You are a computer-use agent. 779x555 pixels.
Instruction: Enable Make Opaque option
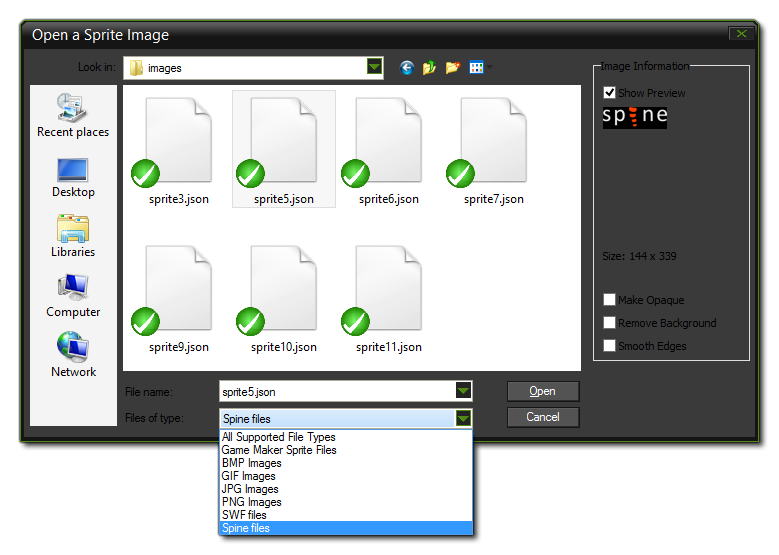610,300
